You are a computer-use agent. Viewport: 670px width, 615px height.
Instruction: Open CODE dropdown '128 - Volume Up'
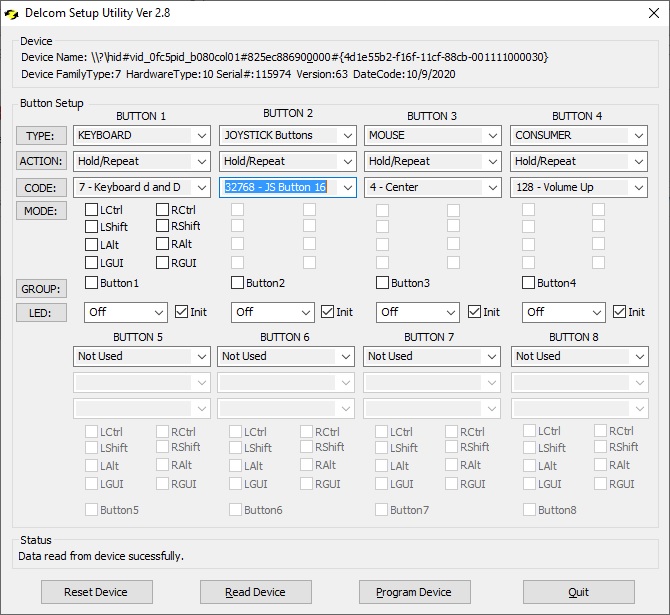point(579,187)
